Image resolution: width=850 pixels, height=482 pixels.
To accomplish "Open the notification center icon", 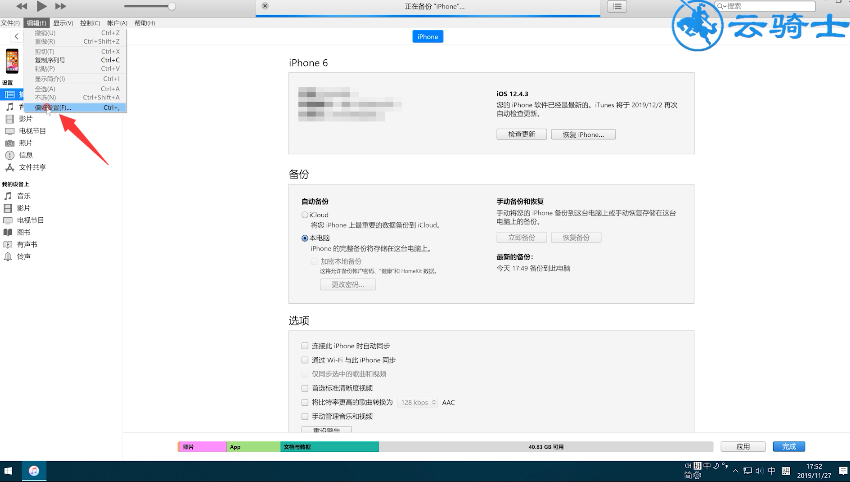I will [x=842, y=471].
